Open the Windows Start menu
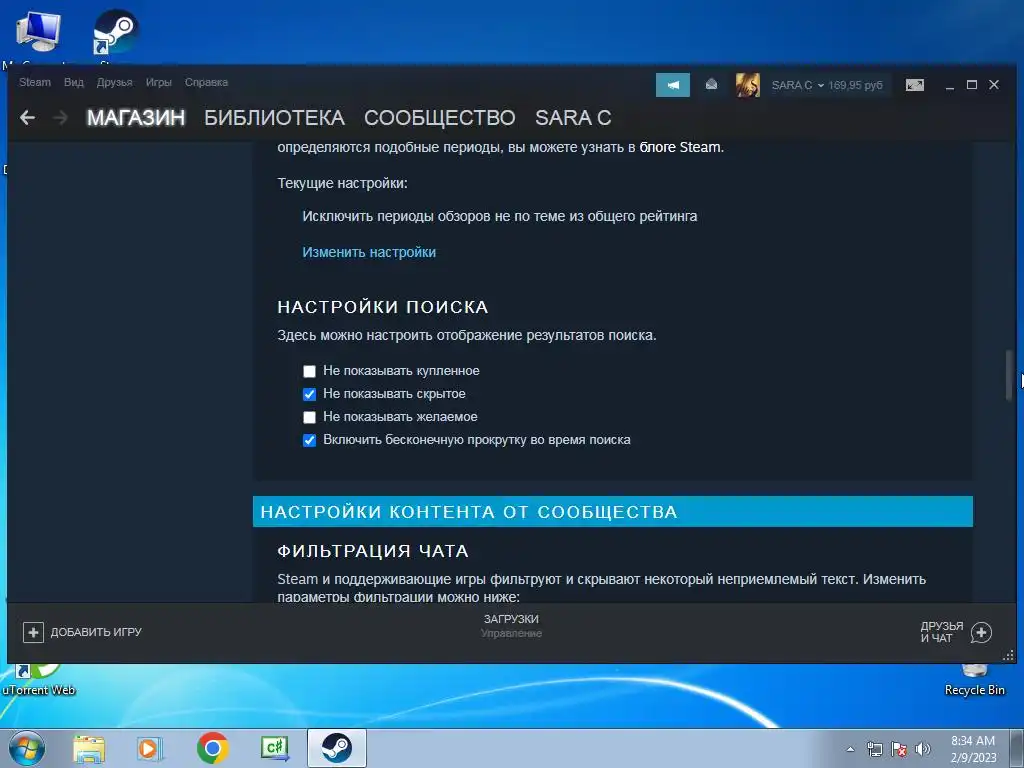 26,748
